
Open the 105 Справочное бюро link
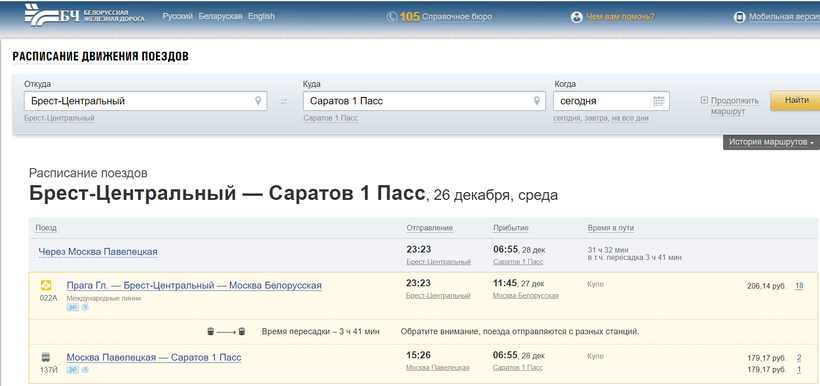point(446,17)
